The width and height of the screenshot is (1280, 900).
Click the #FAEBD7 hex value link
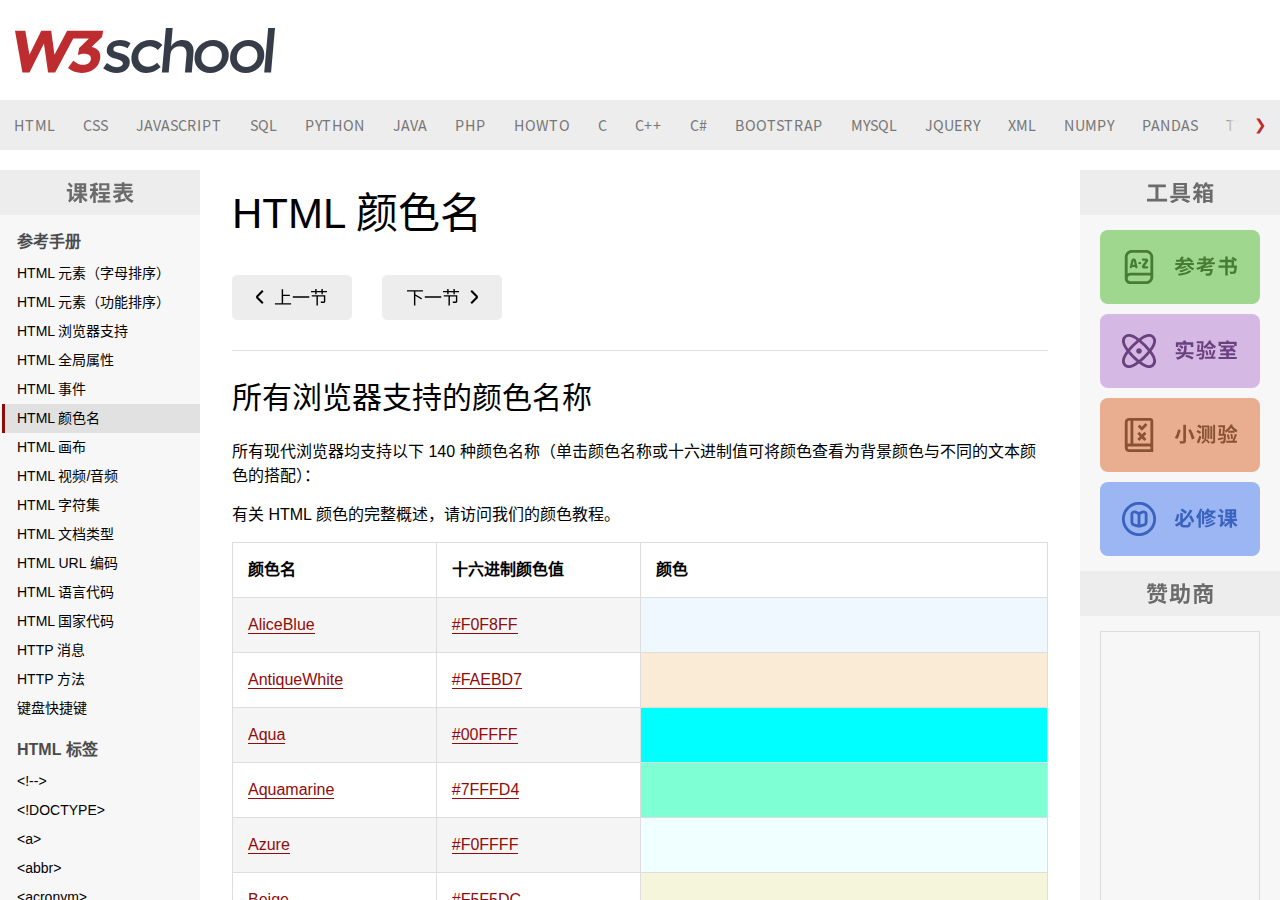[487, 680]
